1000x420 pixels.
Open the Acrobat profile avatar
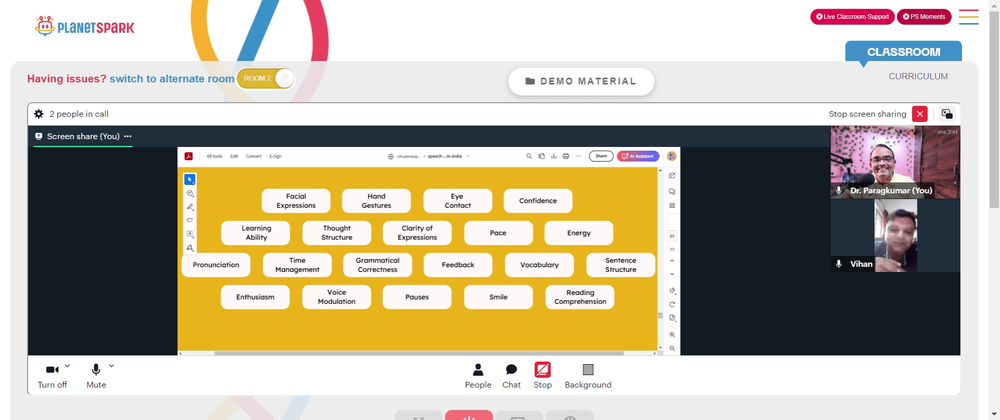671,156
